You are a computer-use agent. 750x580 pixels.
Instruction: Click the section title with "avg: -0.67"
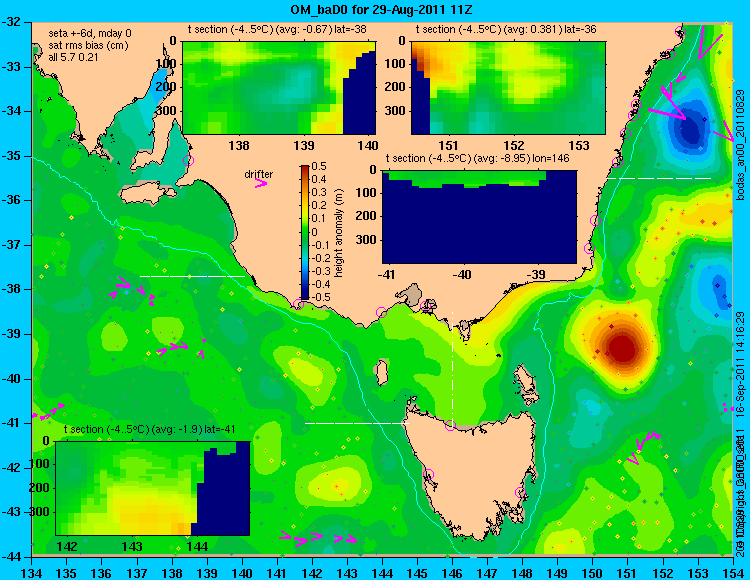(277, 29)
